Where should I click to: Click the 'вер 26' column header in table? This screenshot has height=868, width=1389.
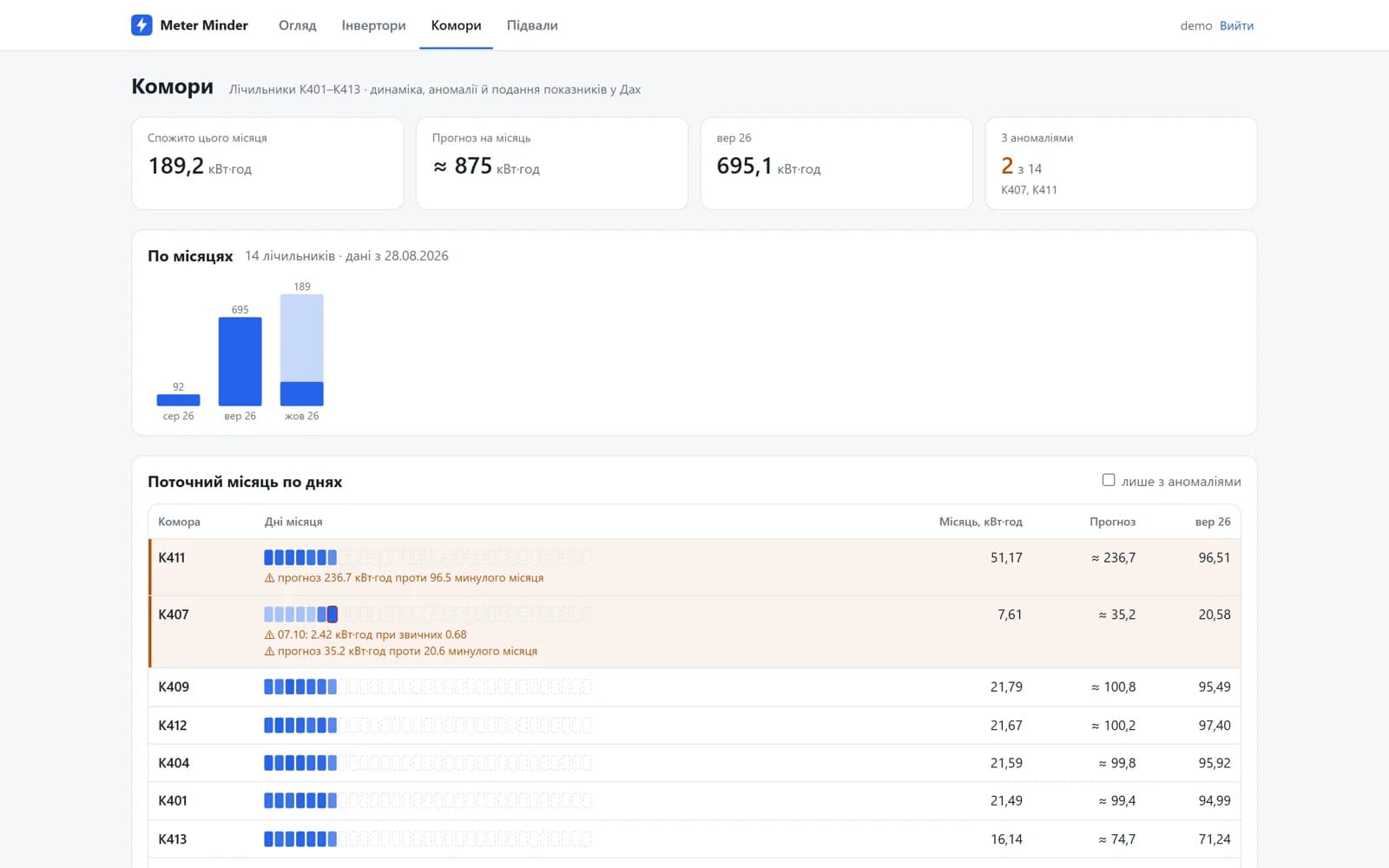(x=1213, y=522)
